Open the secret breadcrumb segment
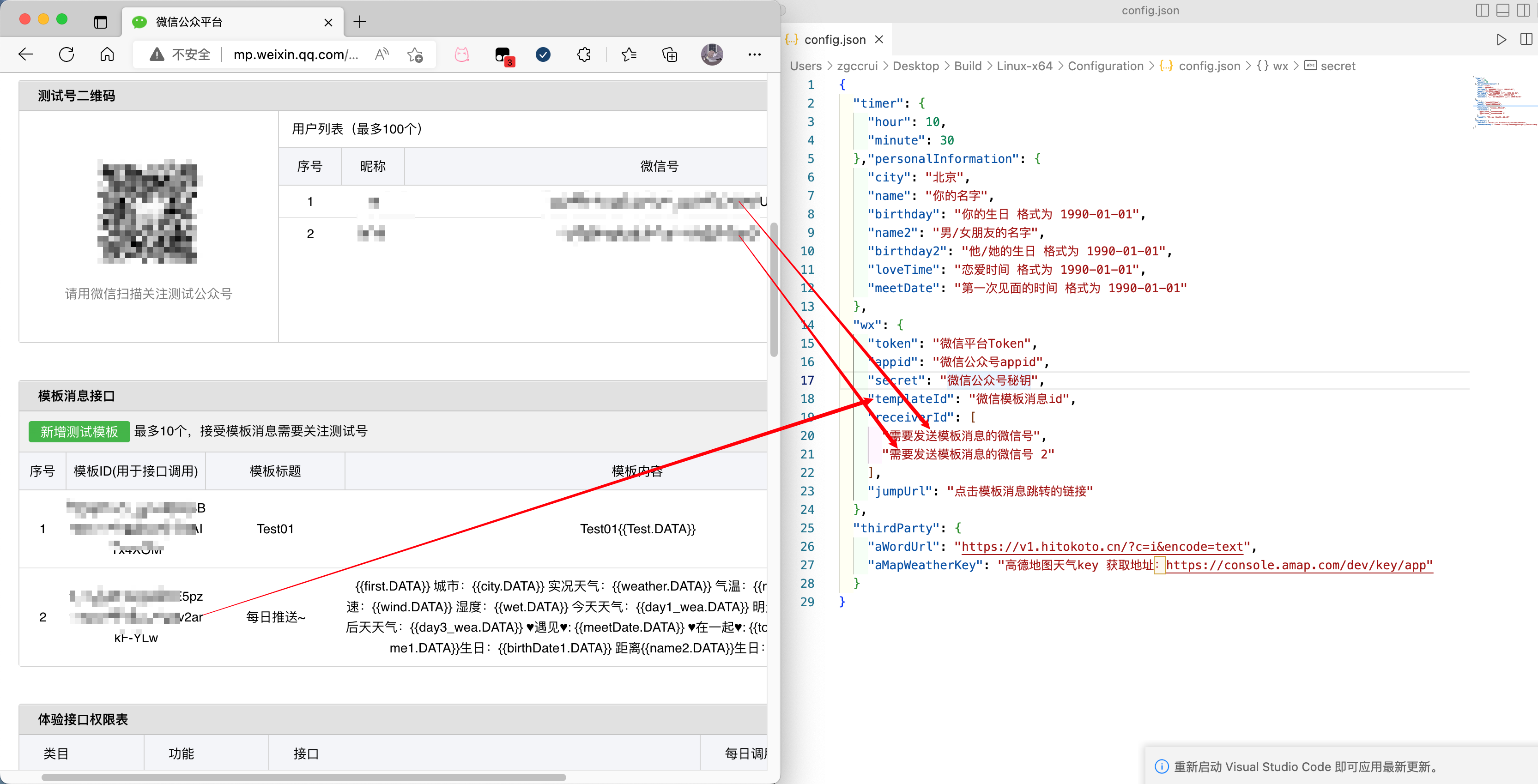 click(1330, 66)
